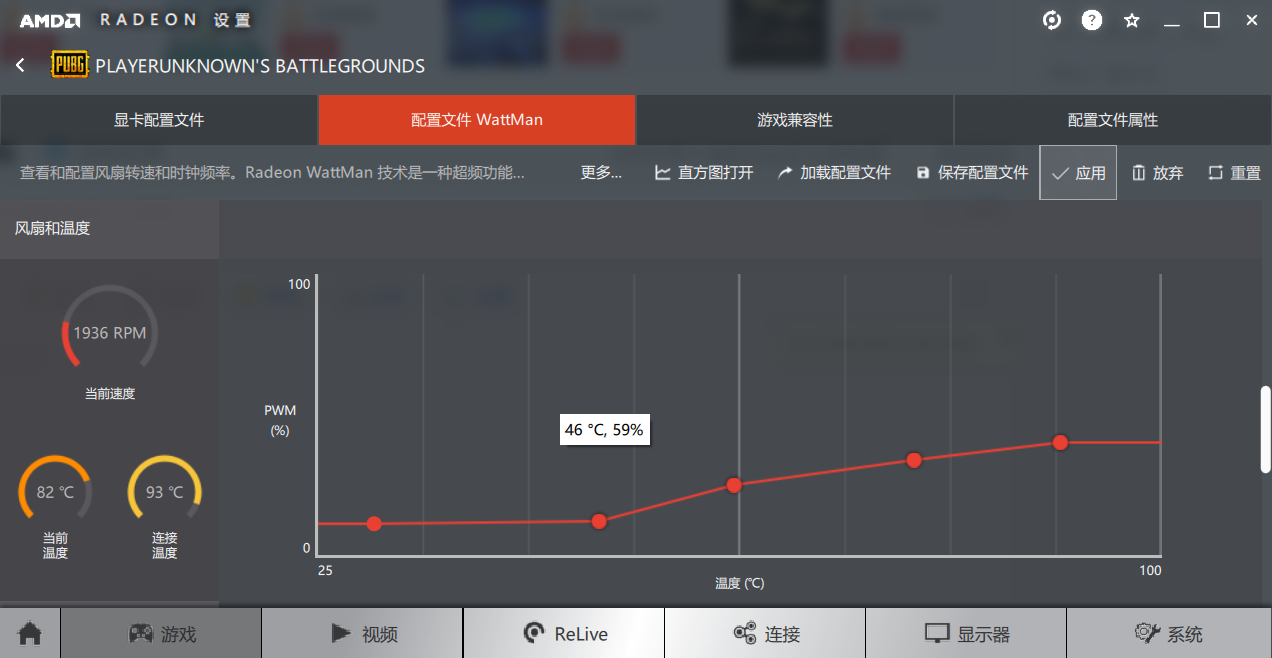Select the third fan curve point
This screenshot has height=658, width=1272.
pos(734,485)
